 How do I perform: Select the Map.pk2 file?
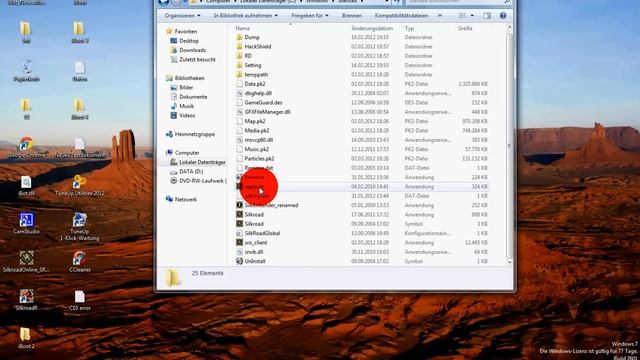(x=255, y=121)
